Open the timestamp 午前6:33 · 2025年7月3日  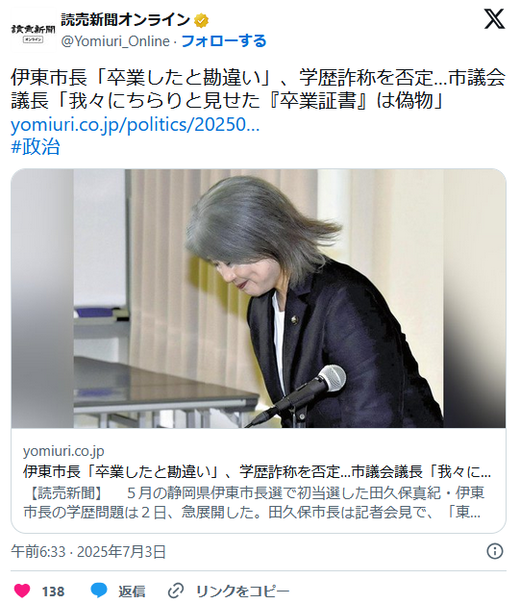click(x=88, y=552)
